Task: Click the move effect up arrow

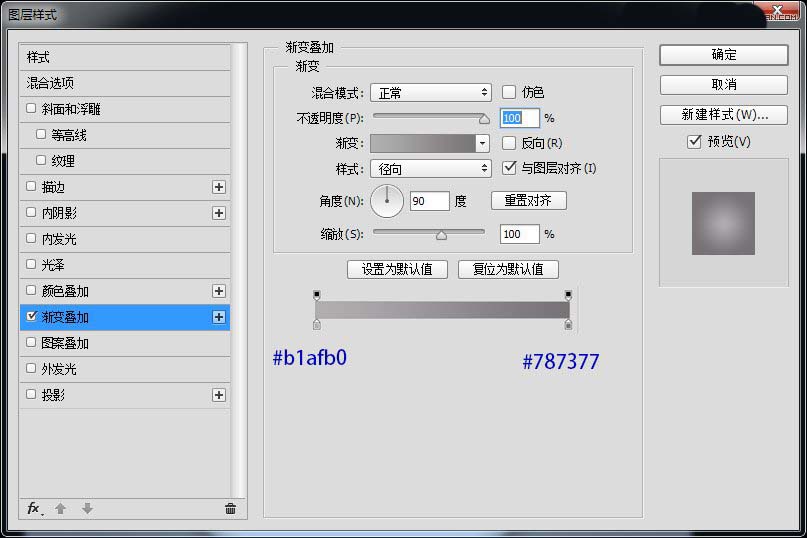Action: [x=61, y=509]
